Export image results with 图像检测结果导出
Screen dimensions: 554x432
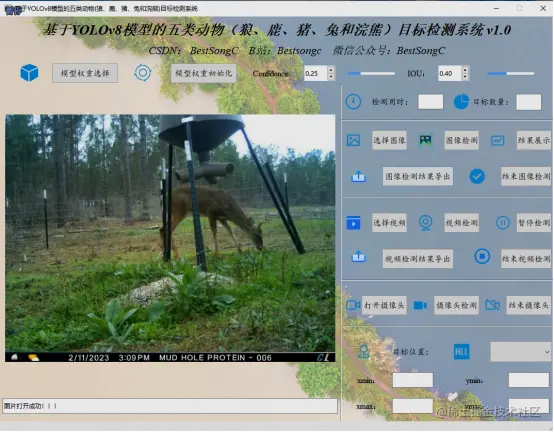[x=418, y=176]
